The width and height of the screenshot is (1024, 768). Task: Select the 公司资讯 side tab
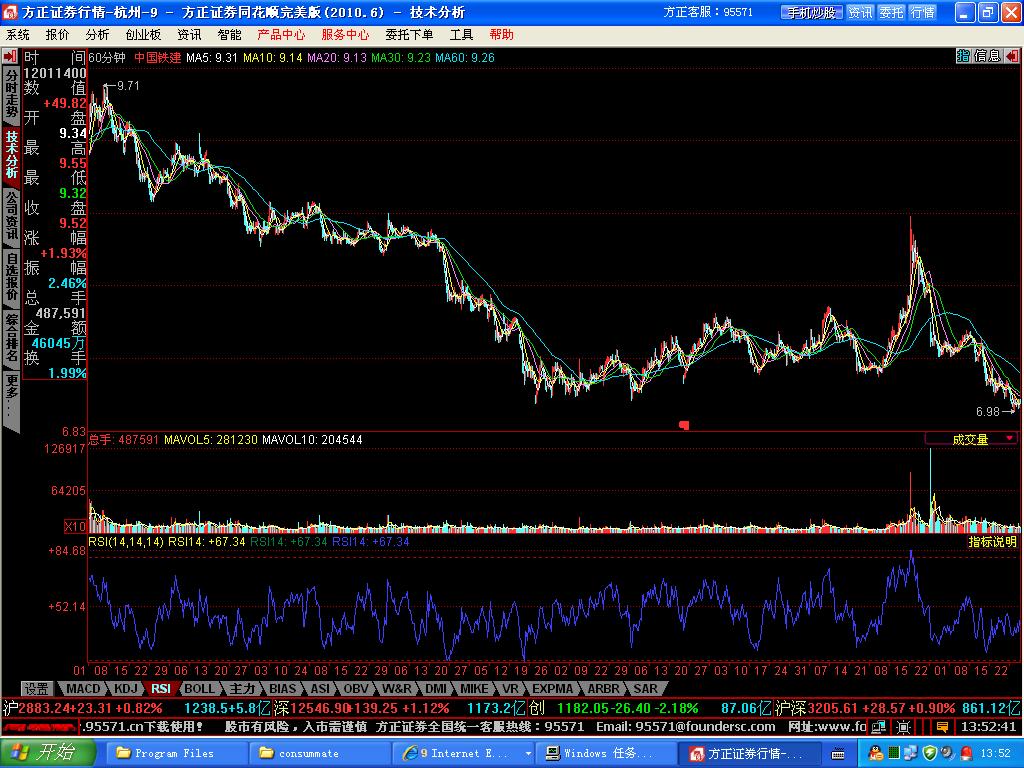tap(11, 216)
